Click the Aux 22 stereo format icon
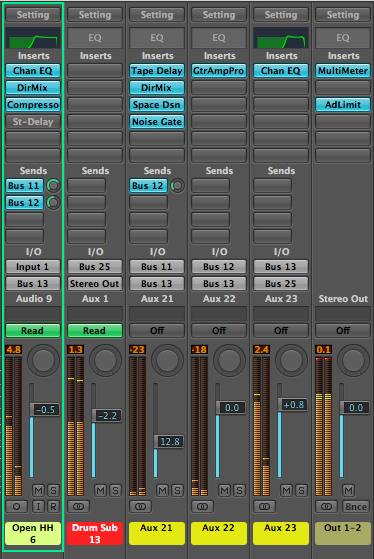The width and height of the screenshot is (374, 559). (203, 506)
